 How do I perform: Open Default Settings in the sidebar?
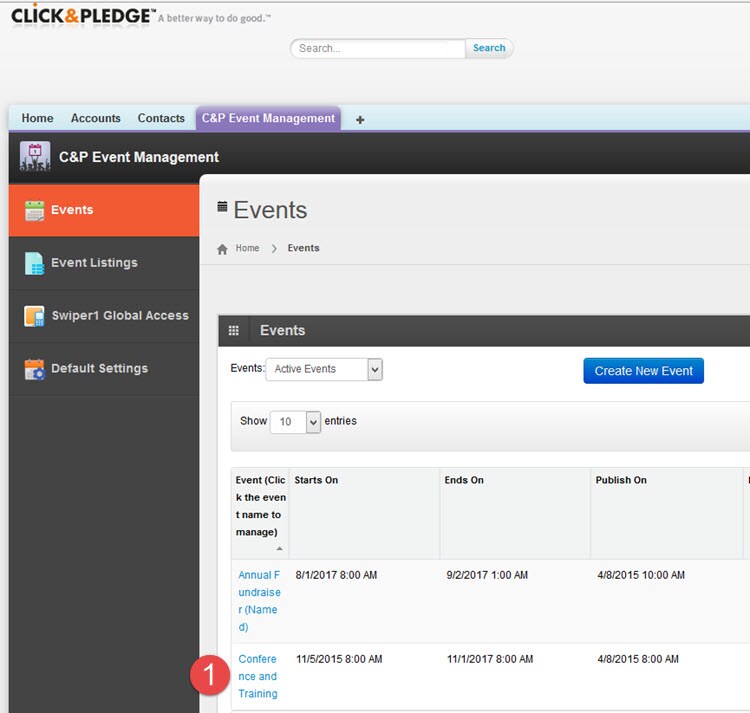pyautogui.click(x=104, y=369)
